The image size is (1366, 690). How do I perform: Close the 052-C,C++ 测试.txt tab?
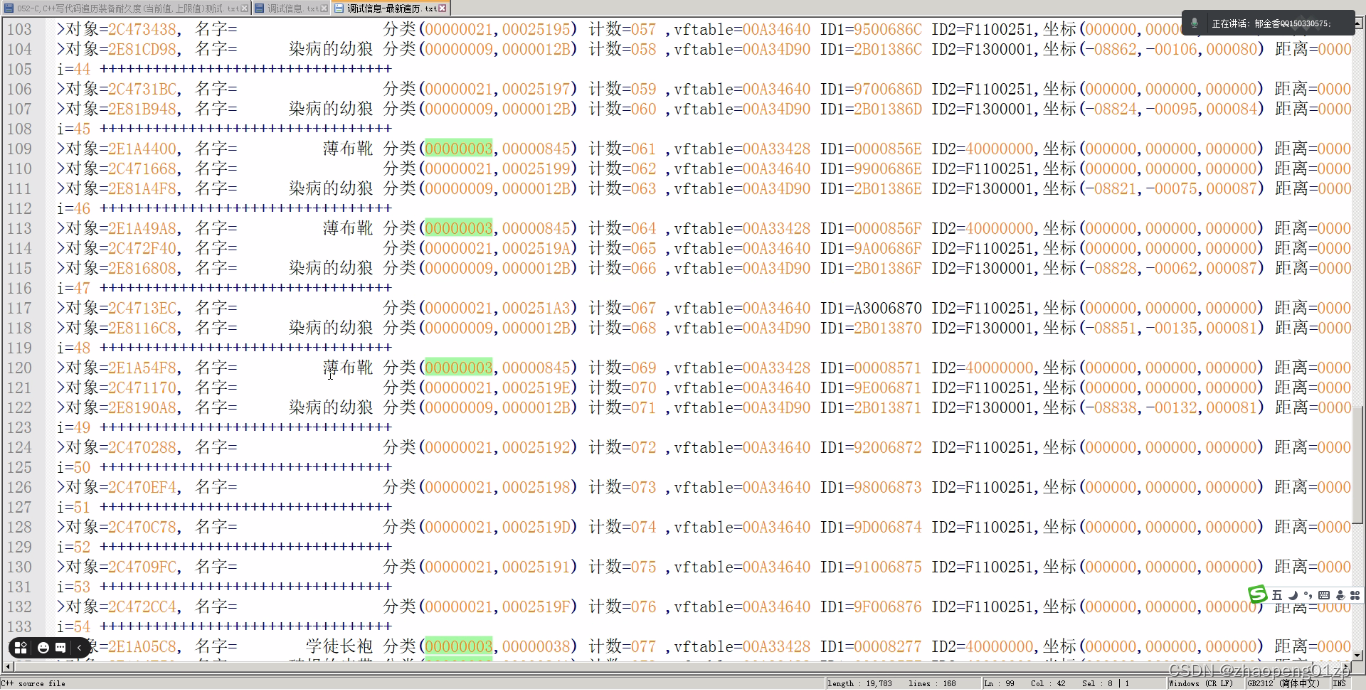244,8
